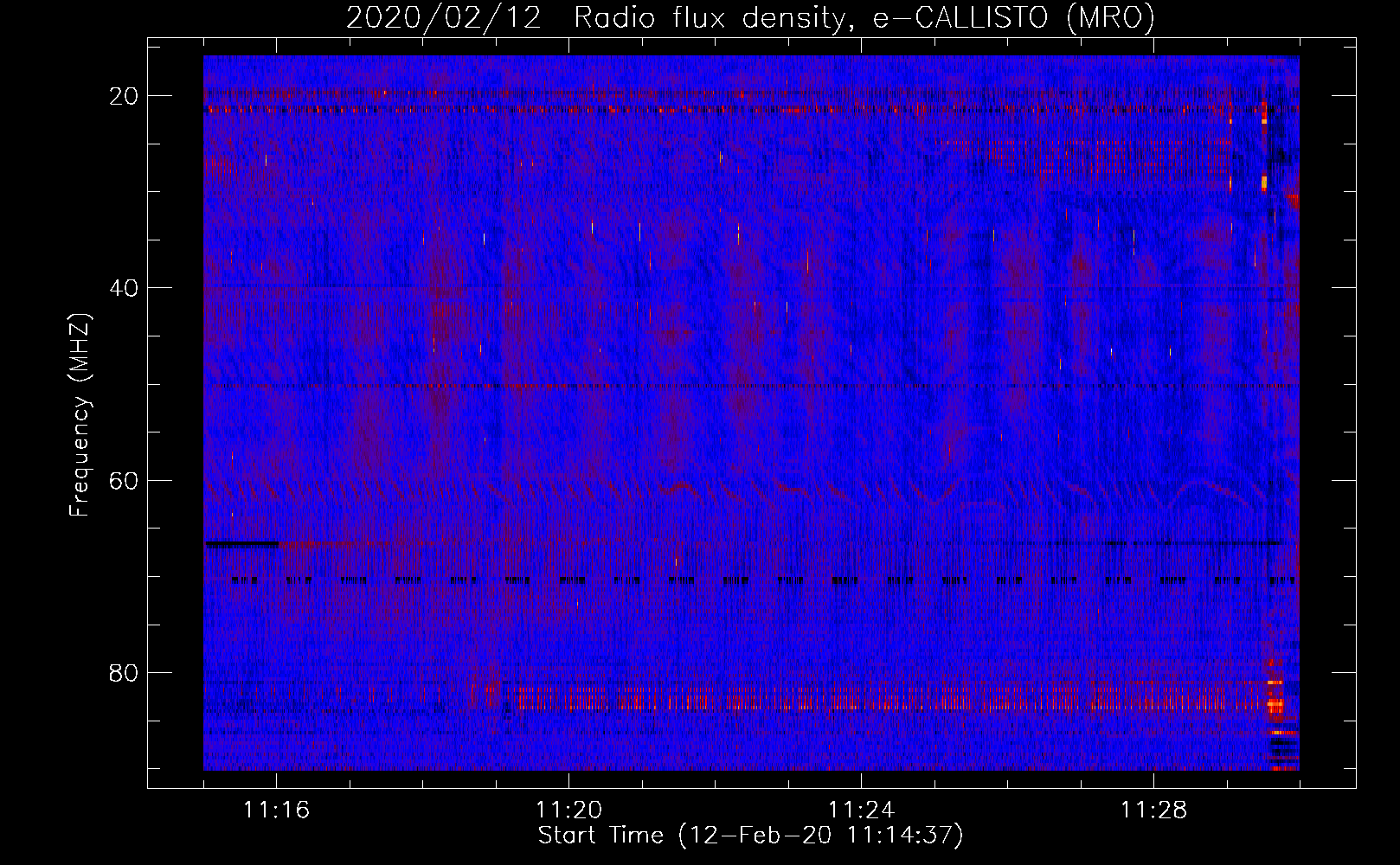The image size is (1400, 865).
Task: Click the 11:28 time tick label
Action: pos(1153,811)
